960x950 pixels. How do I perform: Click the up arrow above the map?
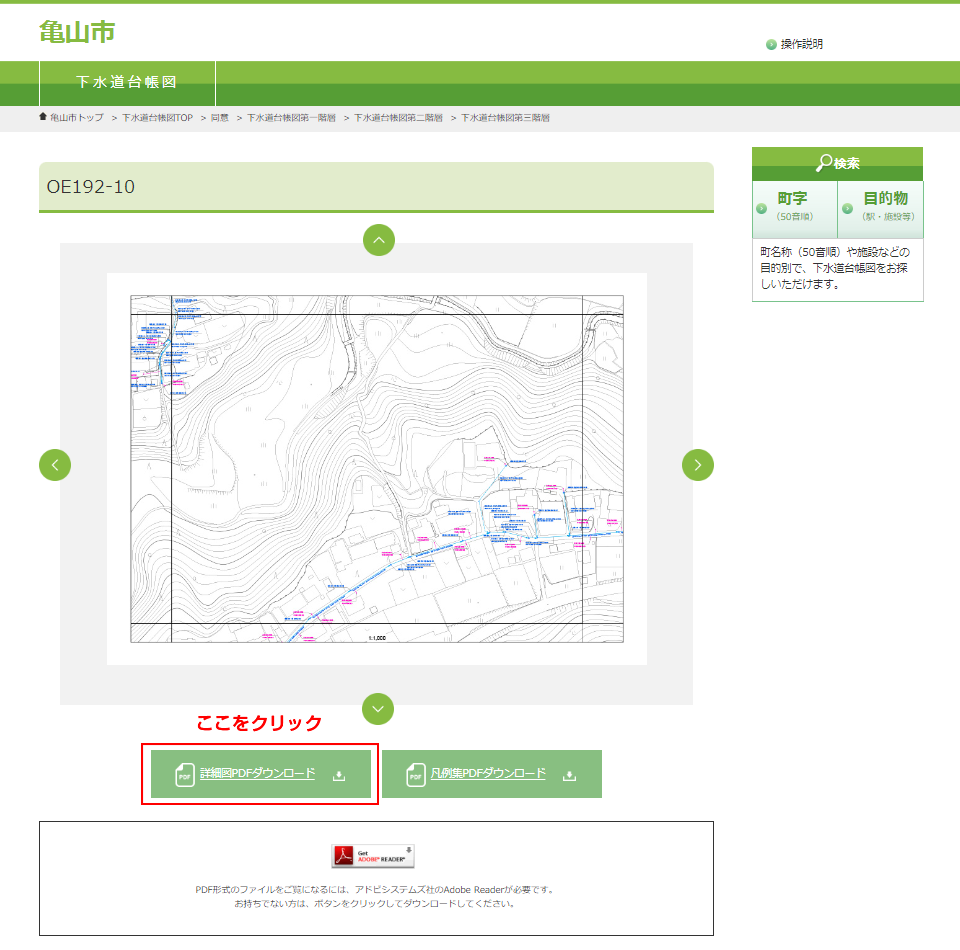click(378, 240)
